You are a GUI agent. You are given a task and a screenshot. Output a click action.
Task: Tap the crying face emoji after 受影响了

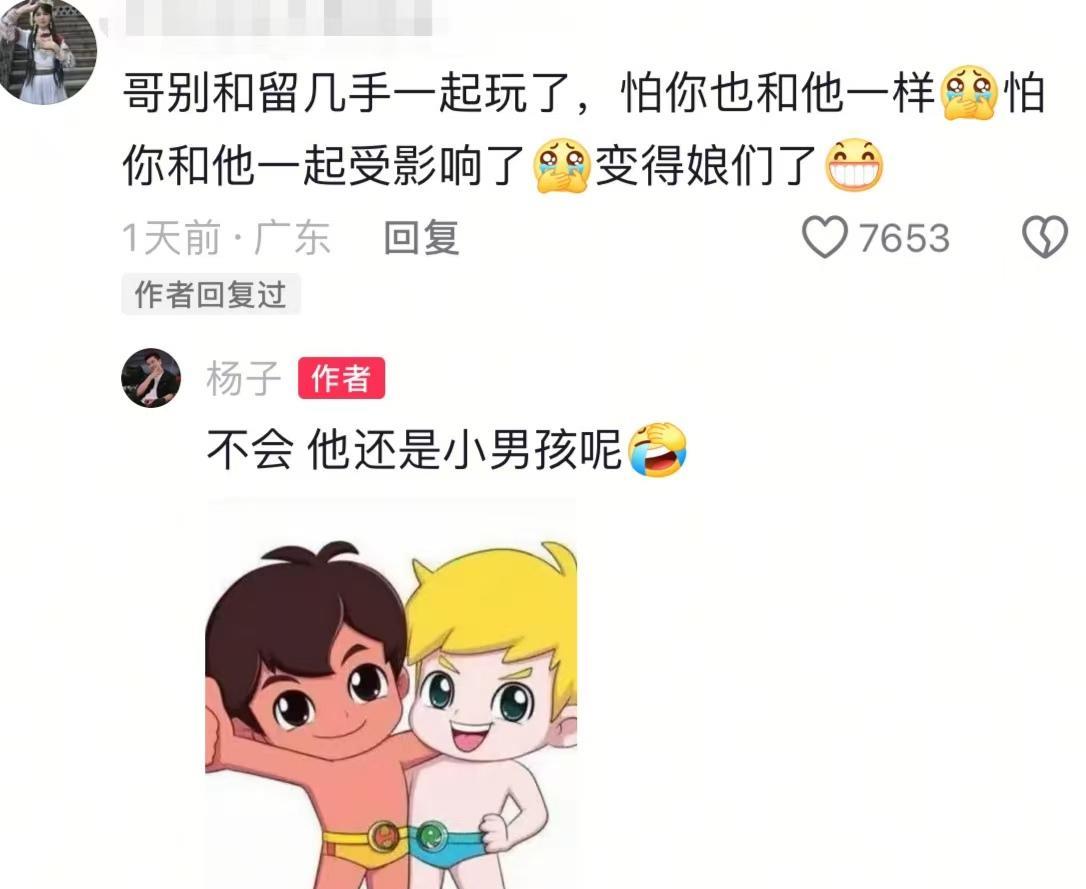click(562, 165)
